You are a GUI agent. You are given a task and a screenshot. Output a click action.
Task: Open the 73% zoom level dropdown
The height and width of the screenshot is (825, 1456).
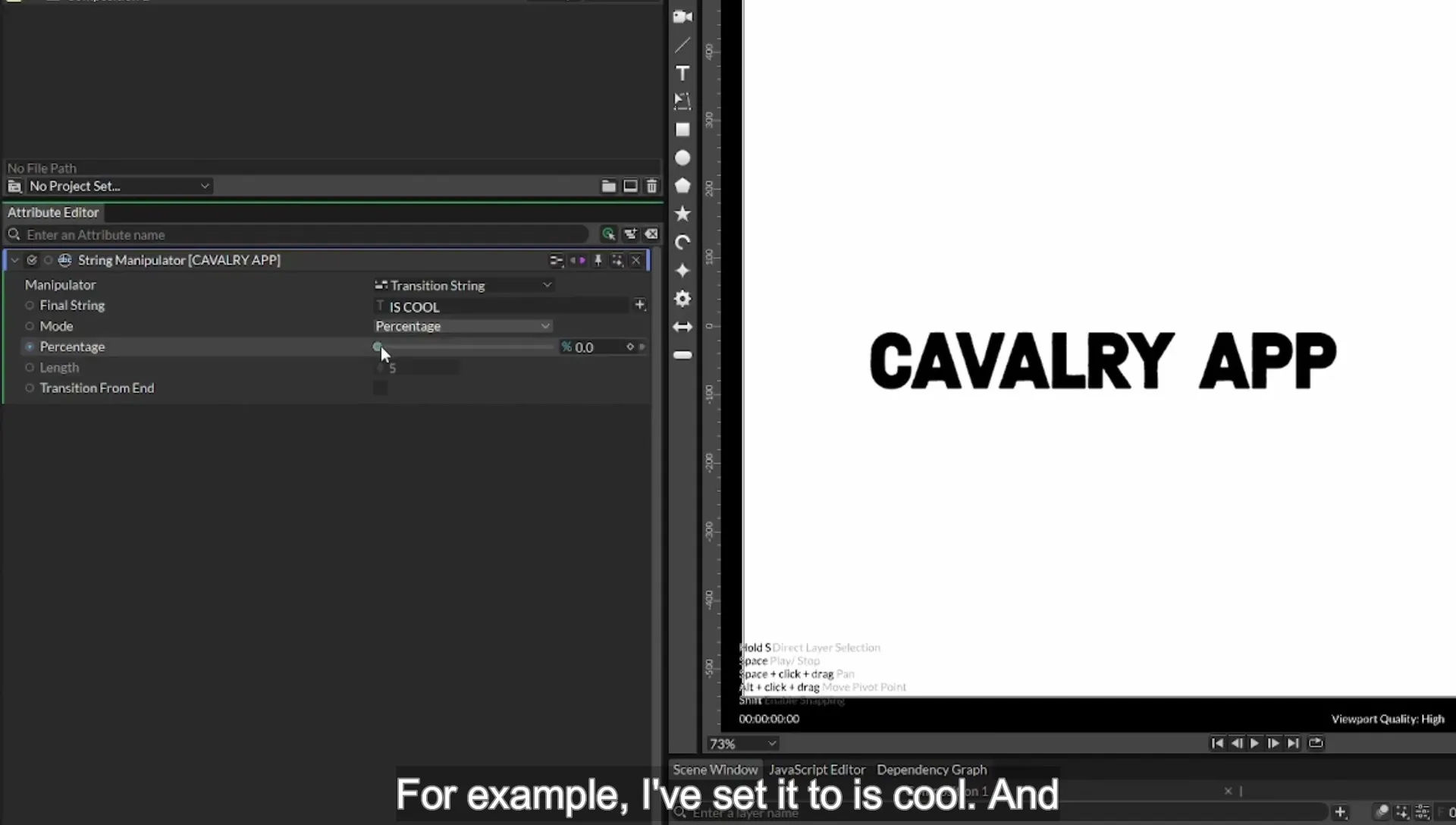(742, 744)
